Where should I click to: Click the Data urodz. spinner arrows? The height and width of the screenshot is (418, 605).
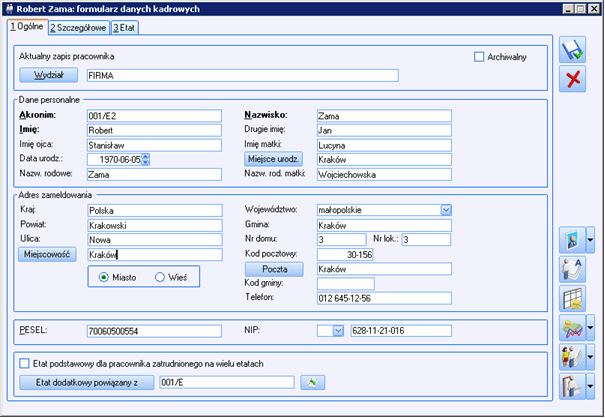pos(146,158)
